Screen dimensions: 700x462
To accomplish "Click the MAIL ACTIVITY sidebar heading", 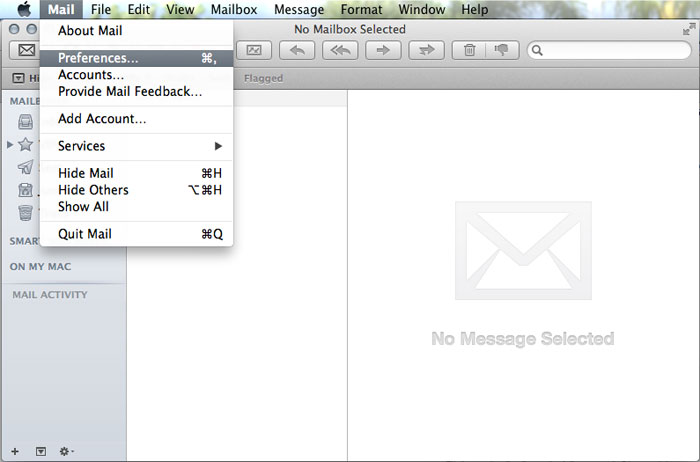I will pyautogui.click(x=50, y=295).
